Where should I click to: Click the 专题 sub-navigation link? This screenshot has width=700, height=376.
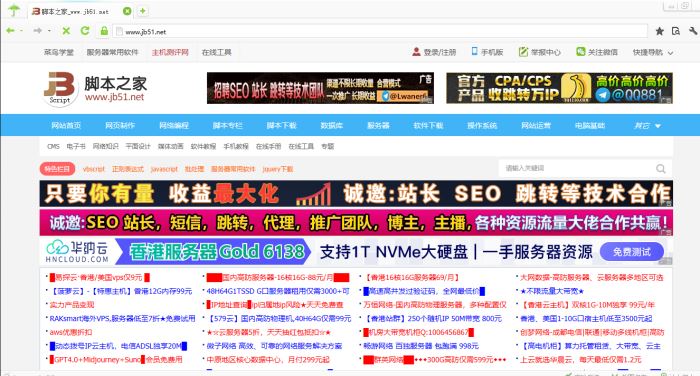click(328, 146)
